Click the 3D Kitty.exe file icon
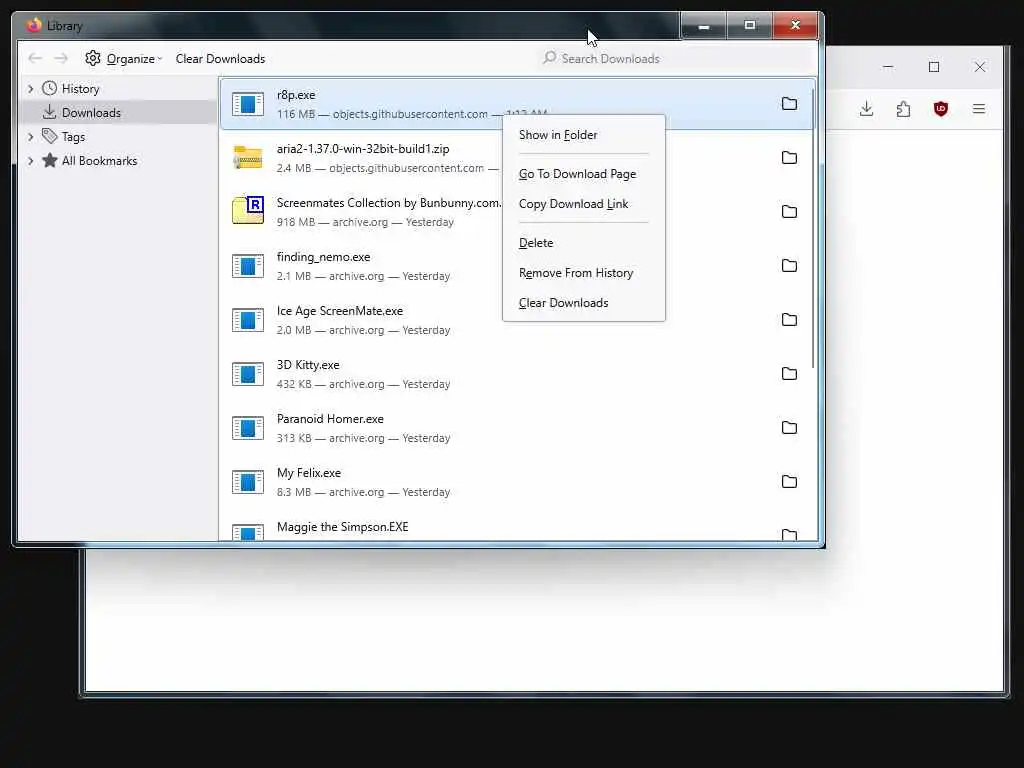 [248, 374]
